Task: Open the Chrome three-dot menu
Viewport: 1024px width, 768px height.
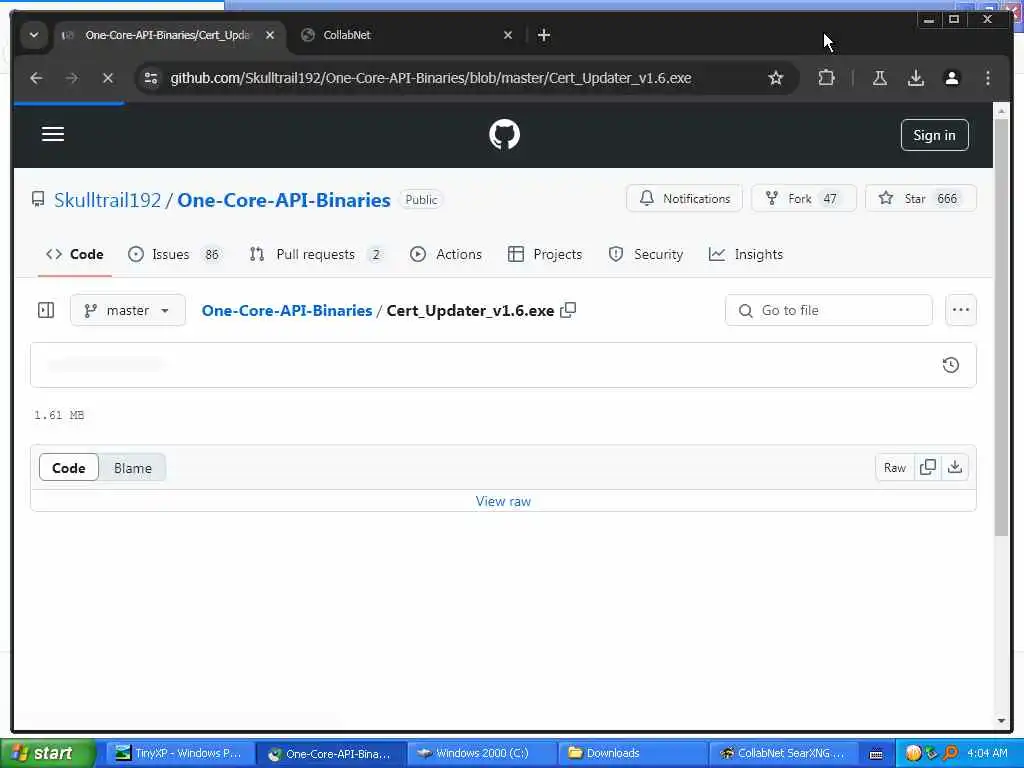Action: (987, 78)
